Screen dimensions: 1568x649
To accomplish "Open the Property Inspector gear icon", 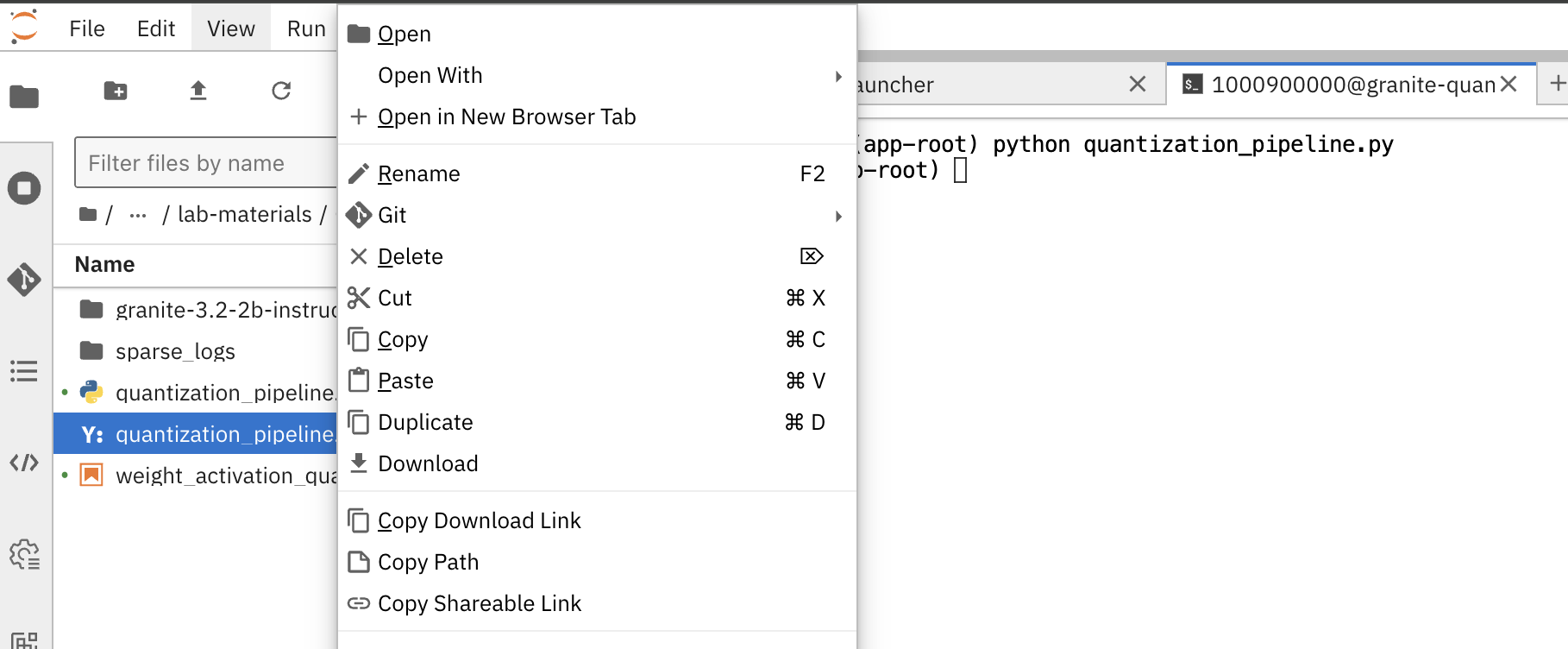I will click(x=24, y=554).
